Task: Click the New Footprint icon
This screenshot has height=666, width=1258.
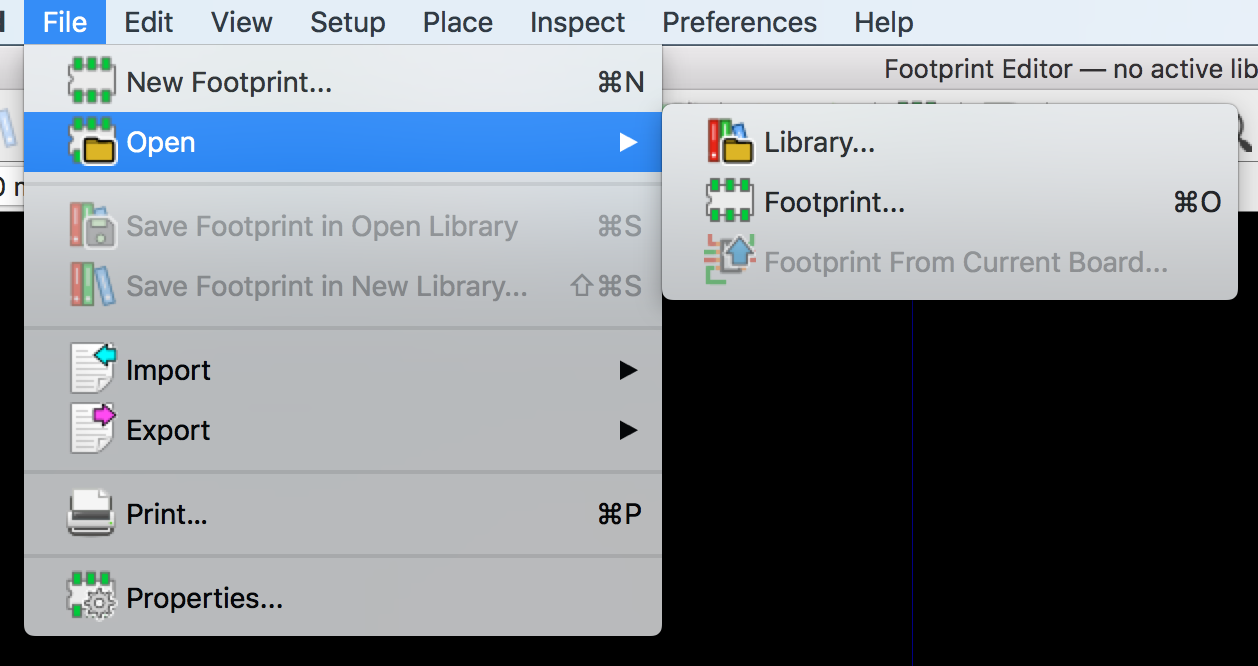Action: pos(91,82)
